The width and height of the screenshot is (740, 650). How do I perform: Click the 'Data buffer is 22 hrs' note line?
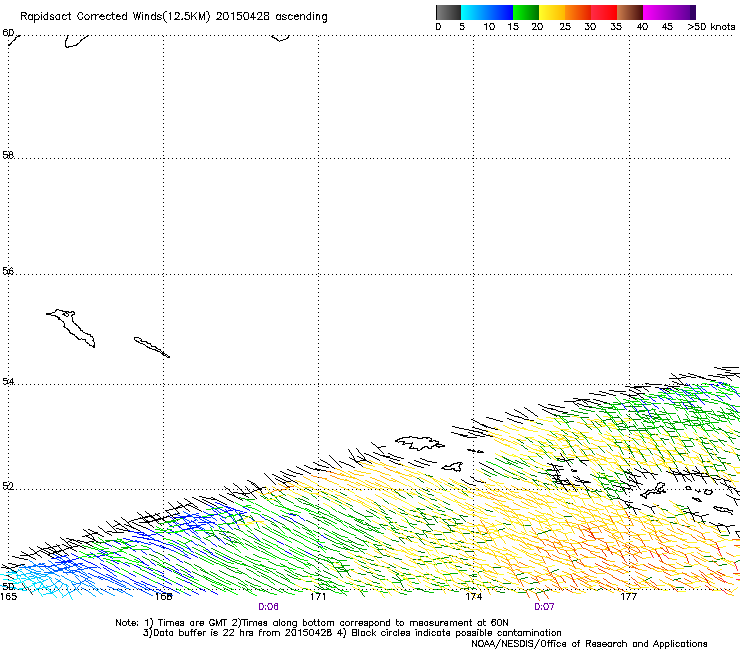[x=352, y=633]
